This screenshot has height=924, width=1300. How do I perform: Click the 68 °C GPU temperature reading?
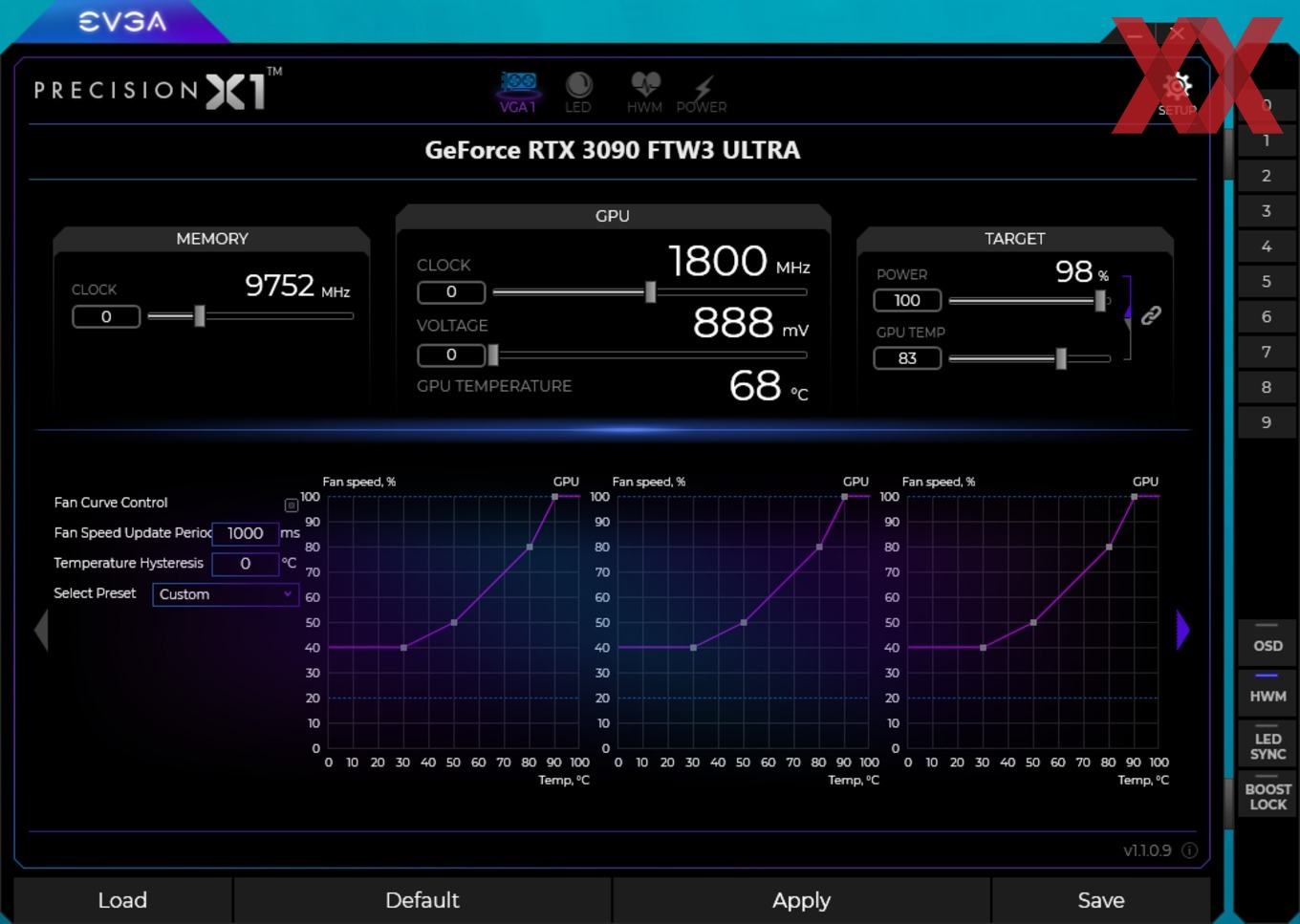tap(769, 386)
